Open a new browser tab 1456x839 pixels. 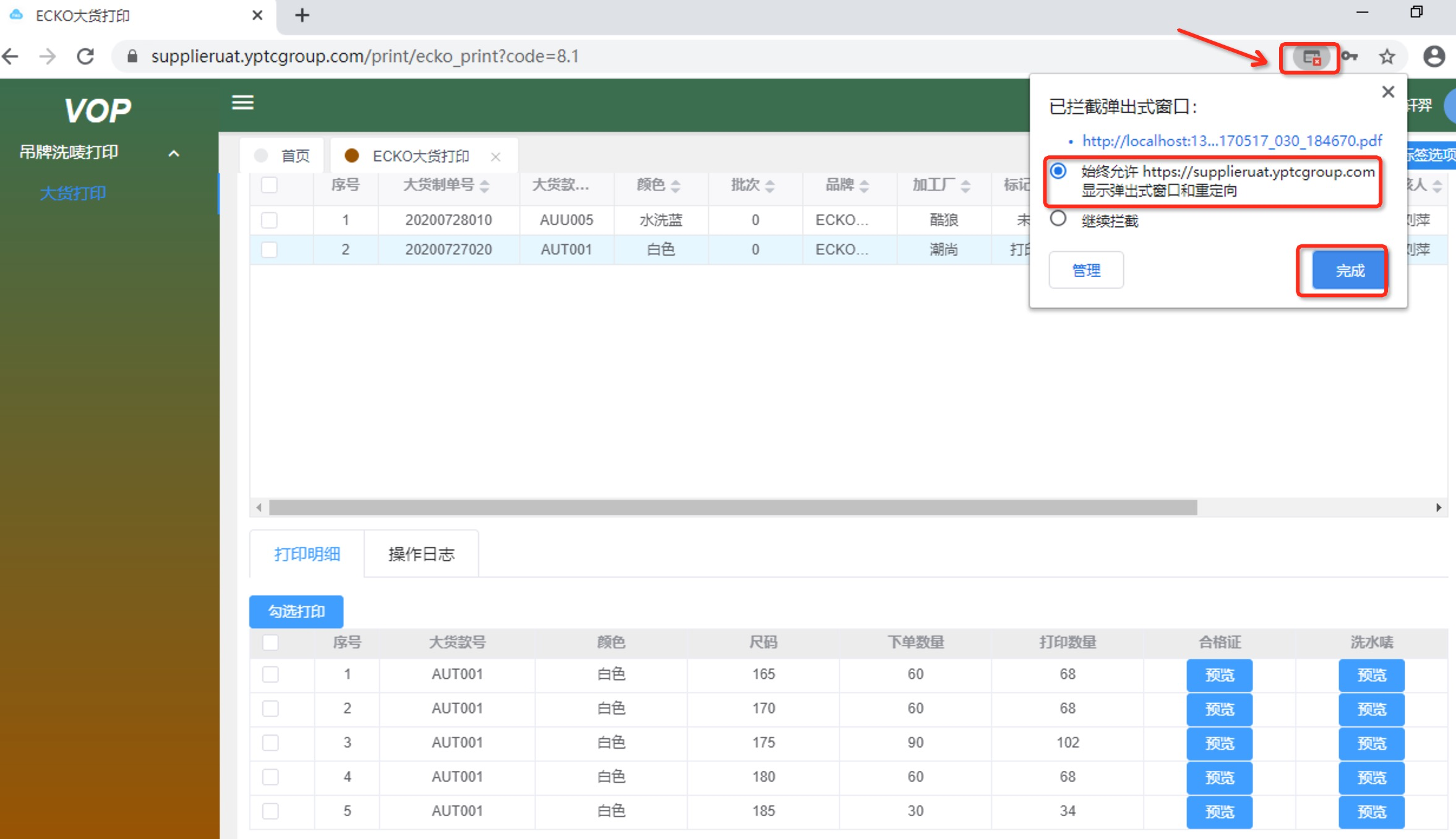coord(302,15)
